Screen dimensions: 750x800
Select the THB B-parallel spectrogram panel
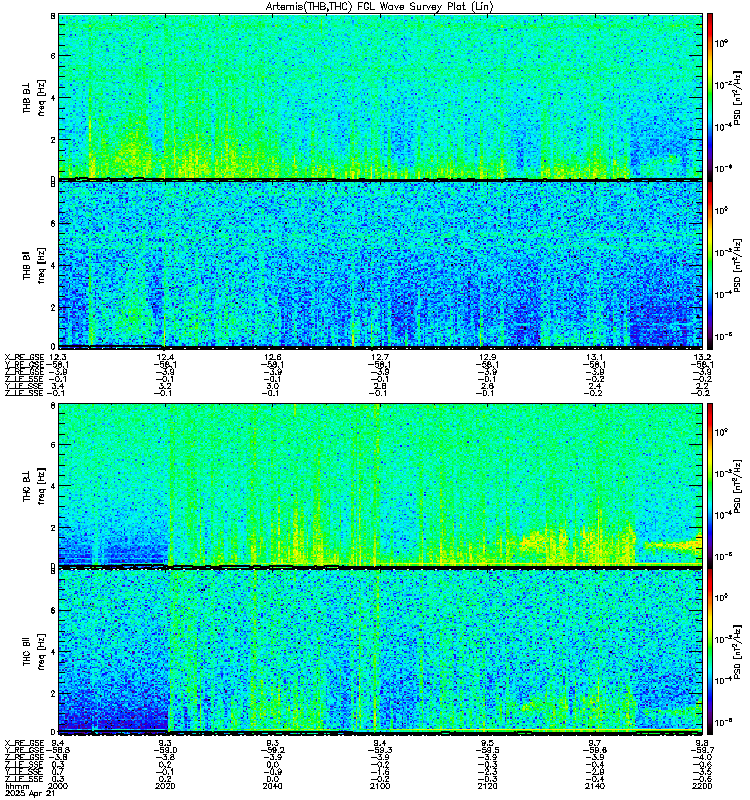coord(380,264)
